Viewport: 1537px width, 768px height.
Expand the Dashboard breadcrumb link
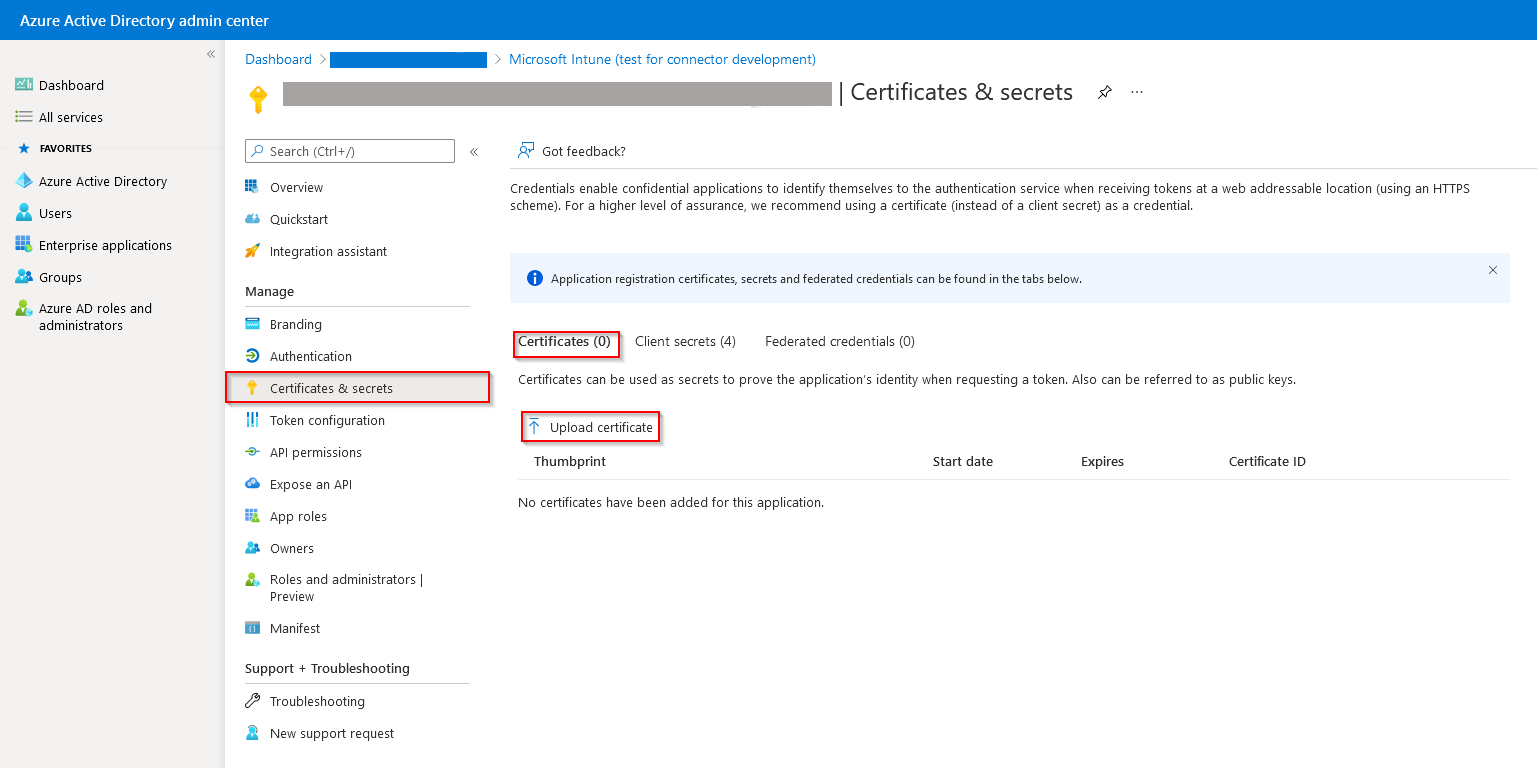[x=278, y=59]
